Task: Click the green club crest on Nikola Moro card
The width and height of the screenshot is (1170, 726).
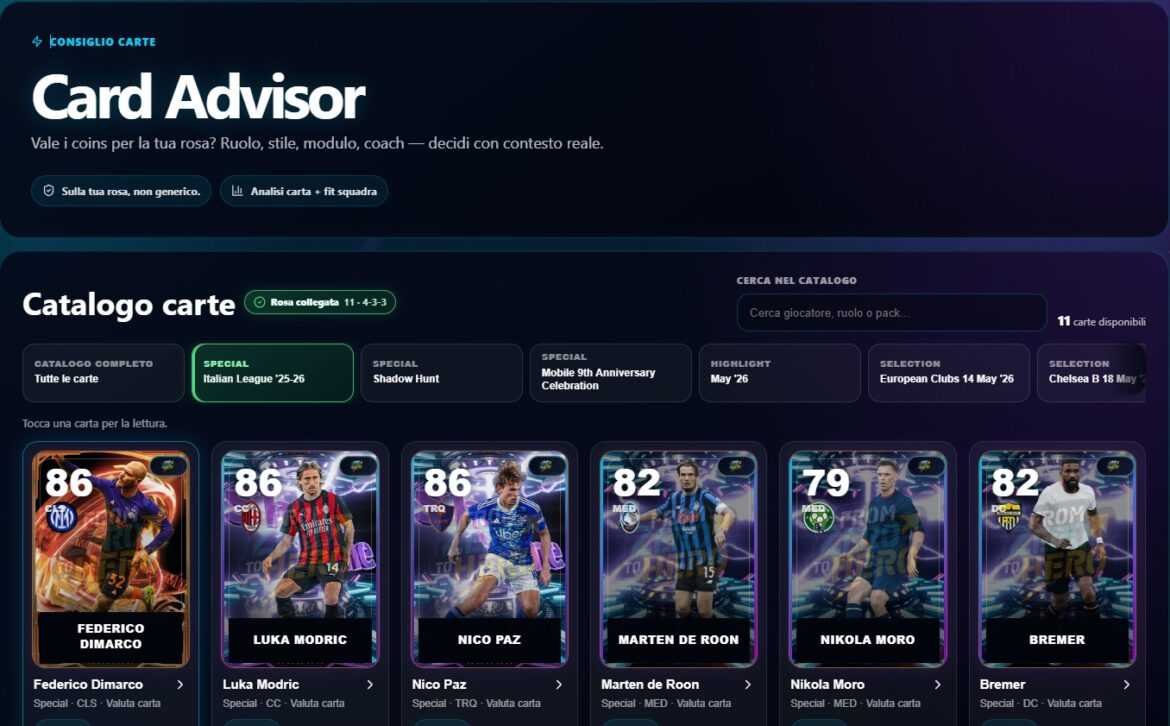Action: [818, 518]
